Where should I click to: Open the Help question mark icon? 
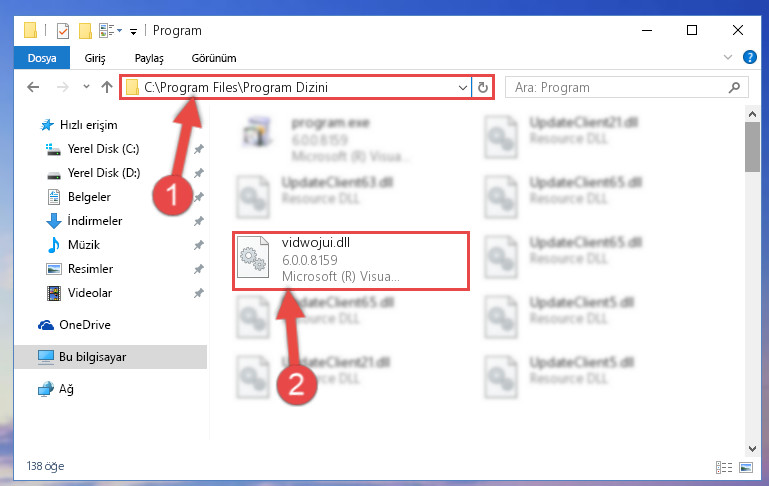[749, 57]
